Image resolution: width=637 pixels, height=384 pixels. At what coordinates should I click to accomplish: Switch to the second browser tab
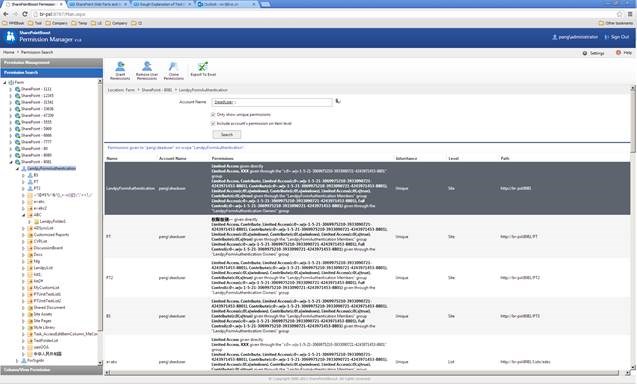pos(98,4)
